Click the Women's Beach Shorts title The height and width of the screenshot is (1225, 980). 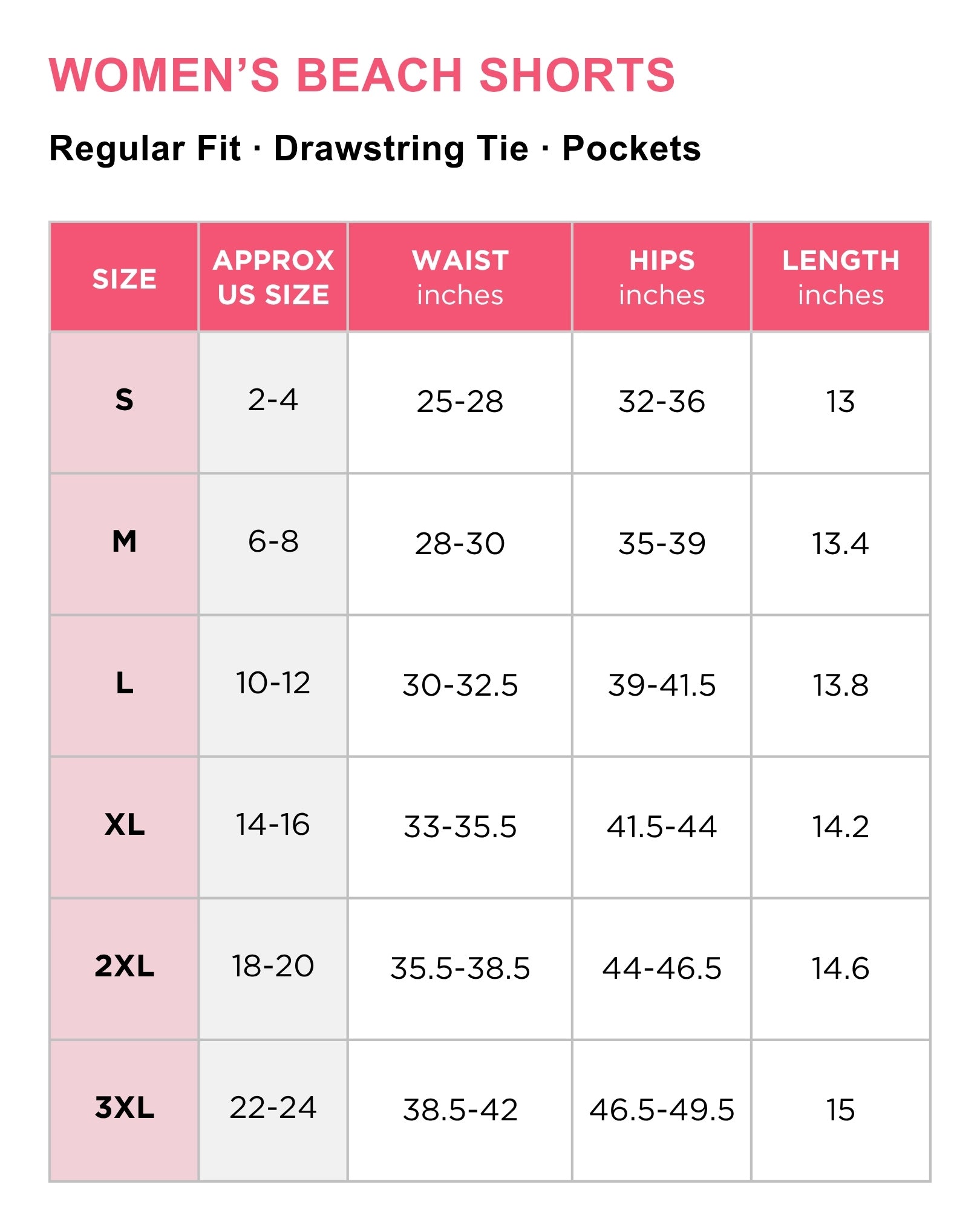(x=362, y=75)
